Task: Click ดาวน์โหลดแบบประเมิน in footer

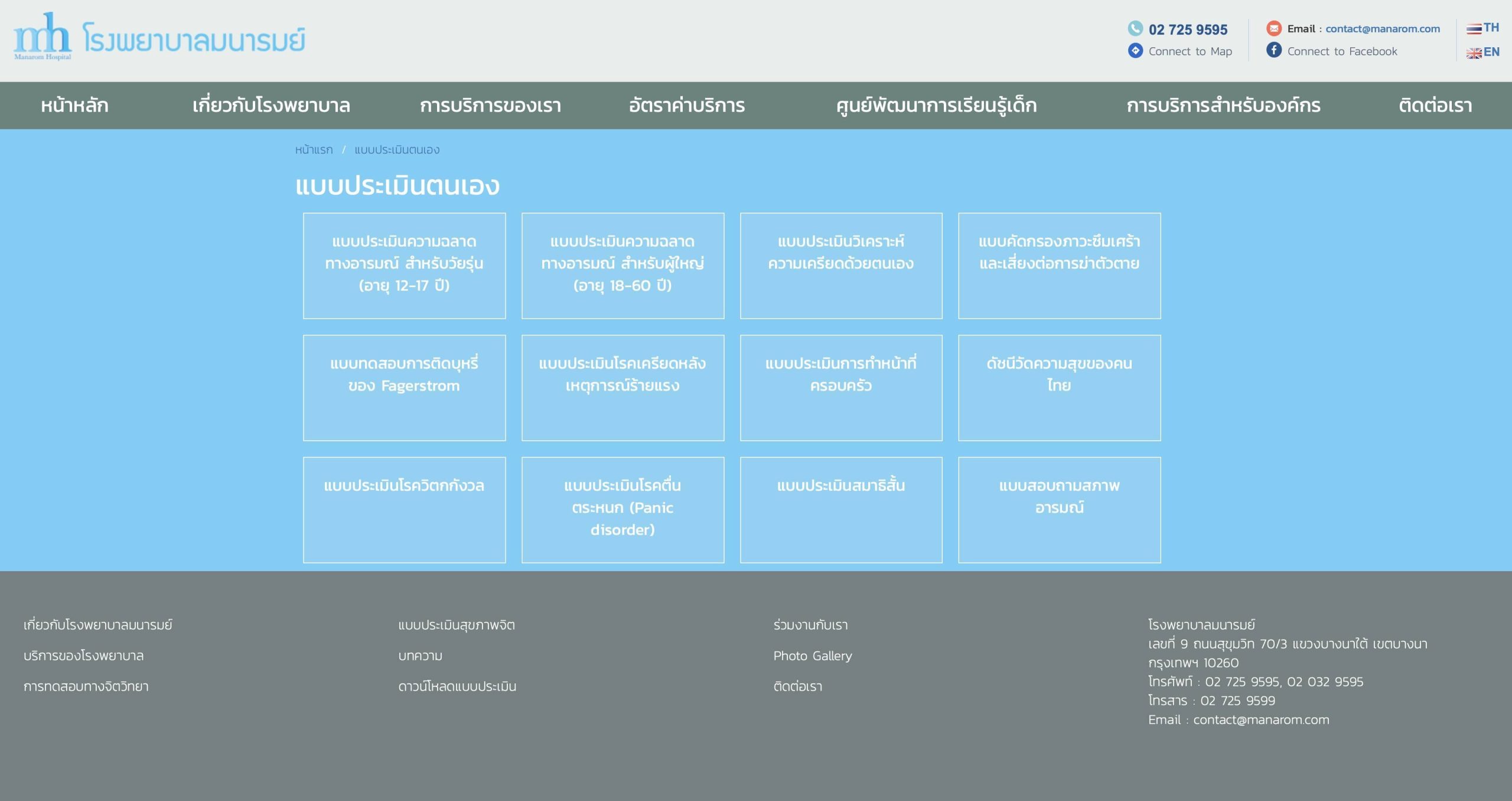Action: tap(457, 686)
